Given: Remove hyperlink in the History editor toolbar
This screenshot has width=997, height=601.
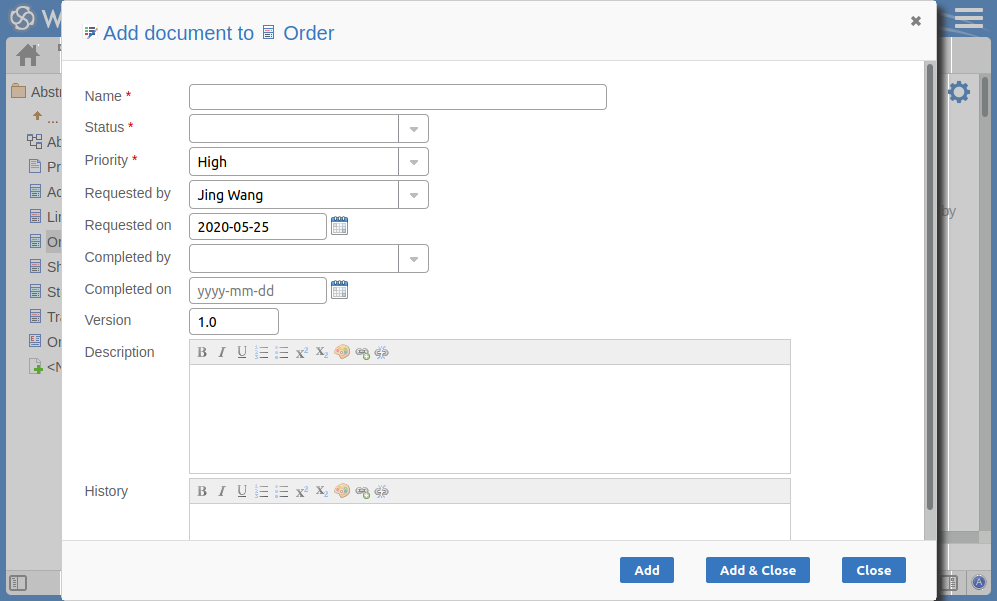Looking at the screenshot, I should [381, 491].
